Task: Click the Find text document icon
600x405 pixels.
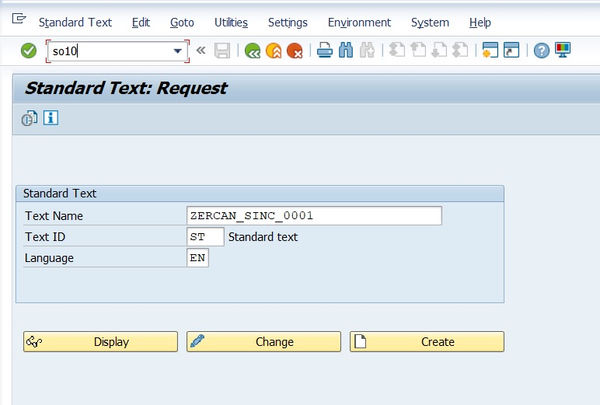Action: coord(29,118)
